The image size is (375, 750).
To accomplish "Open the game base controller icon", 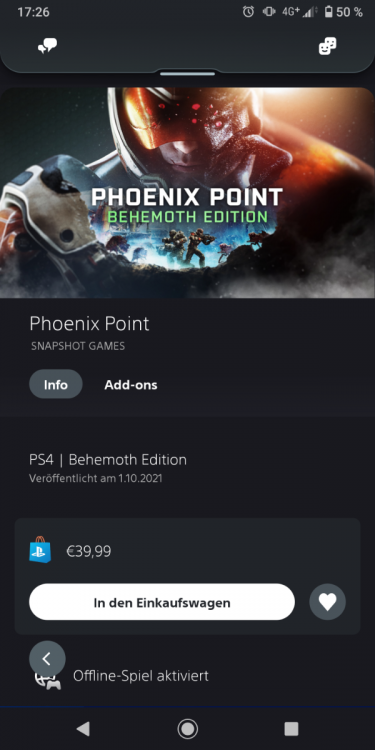I will [328, 46].
